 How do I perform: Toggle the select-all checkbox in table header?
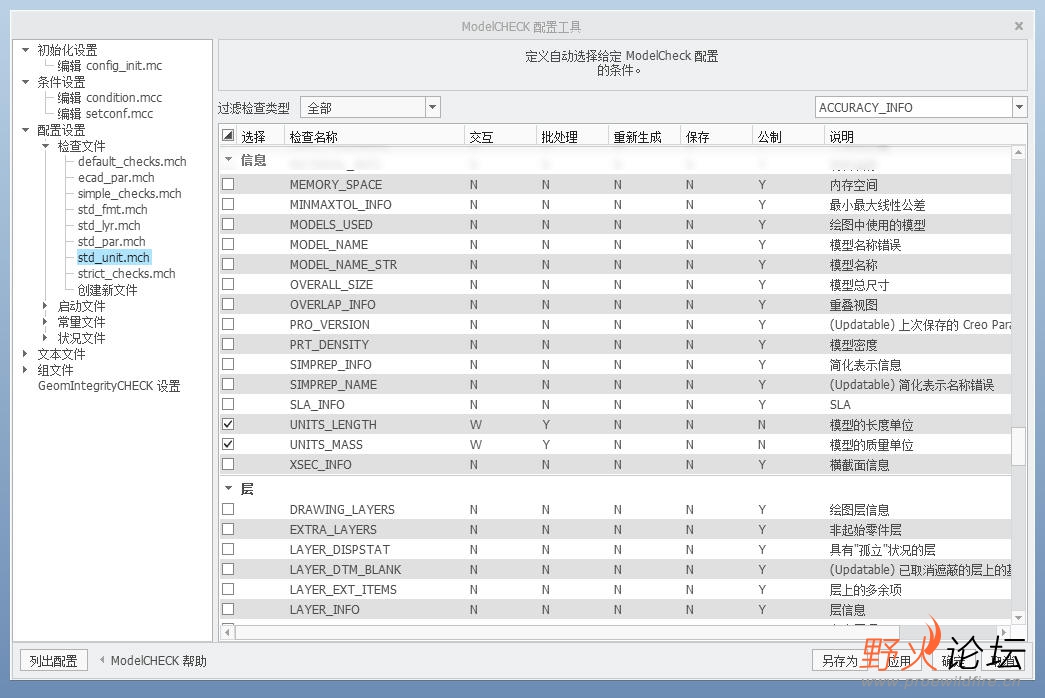(228, 135)
